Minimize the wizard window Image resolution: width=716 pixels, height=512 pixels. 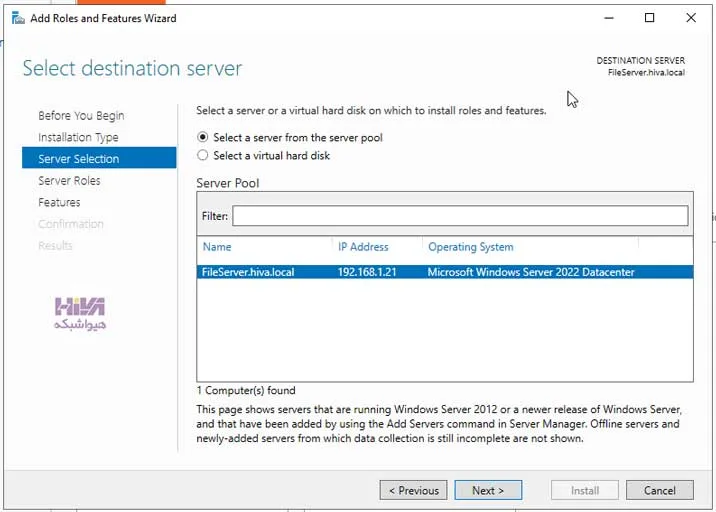tap(609, 18)
